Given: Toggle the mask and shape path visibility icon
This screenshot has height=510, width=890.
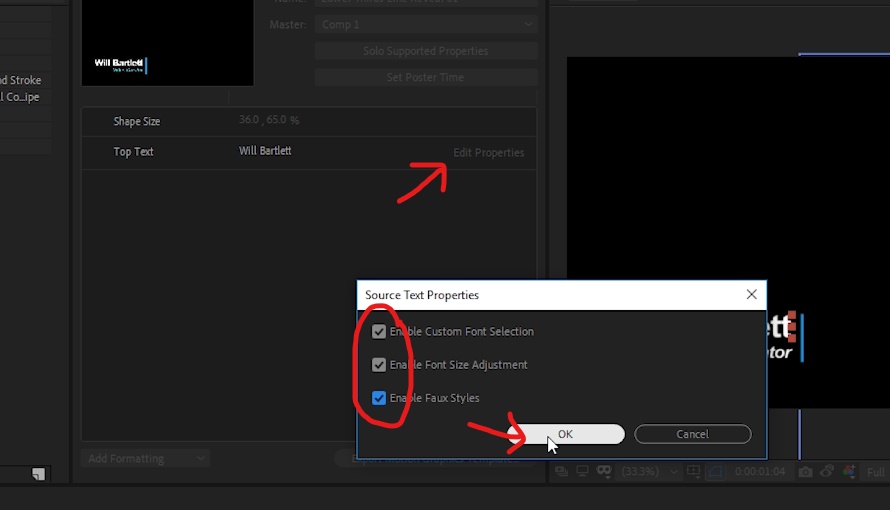Looking at the screenshot, I should pyautogui.click(x=604, y=471).
